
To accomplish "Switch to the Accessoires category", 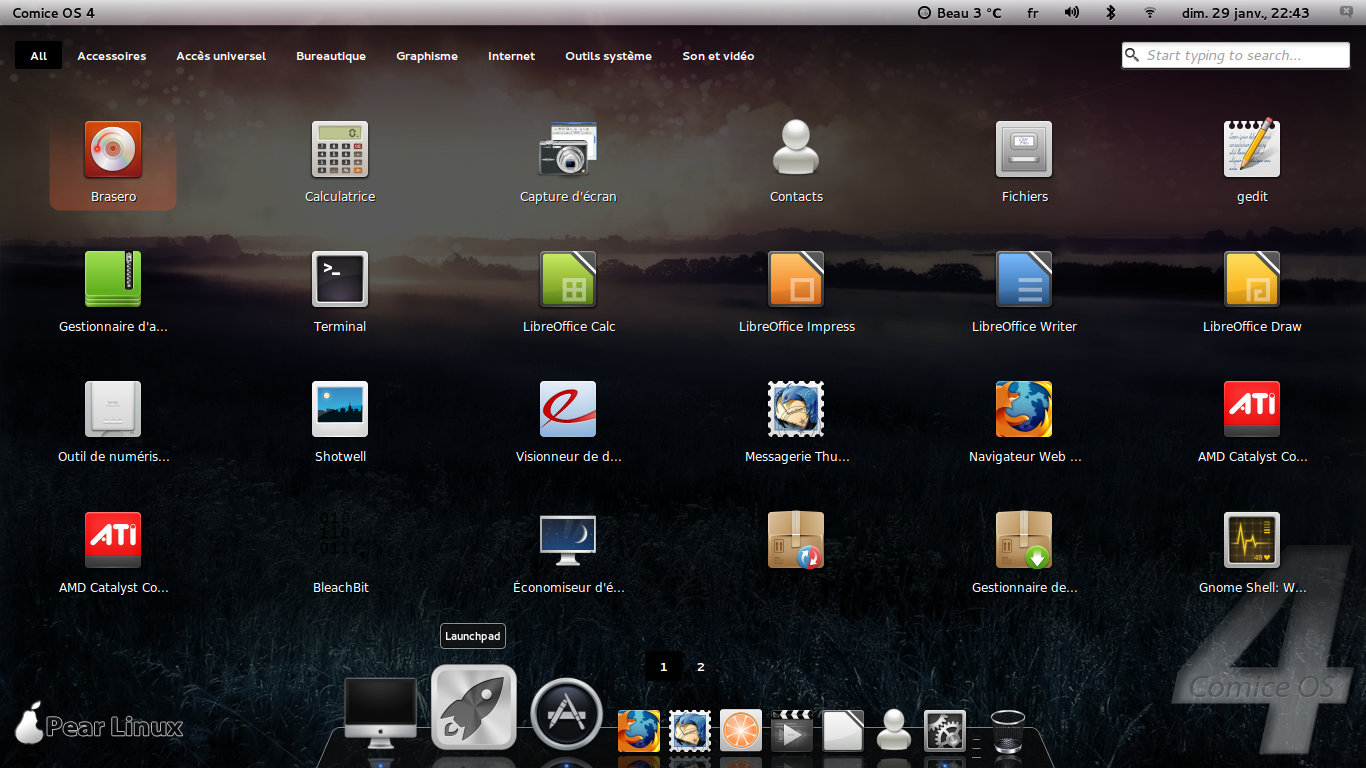I will tap(112, 56).
